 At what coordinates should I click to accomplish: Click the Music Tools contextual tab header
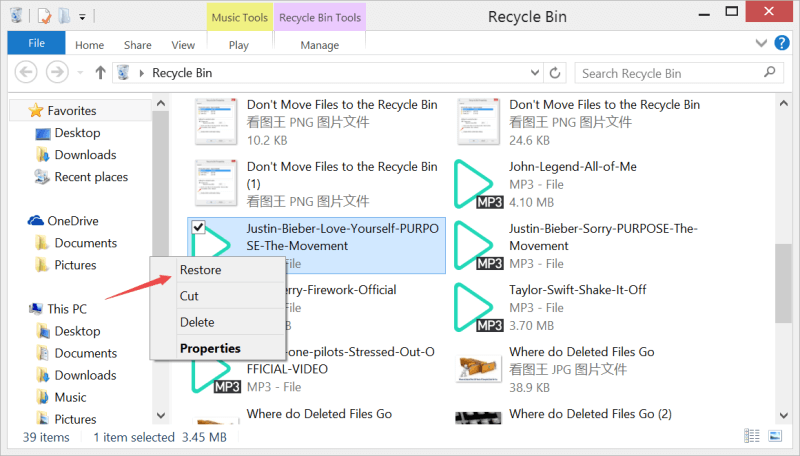(x=239, y=17)
